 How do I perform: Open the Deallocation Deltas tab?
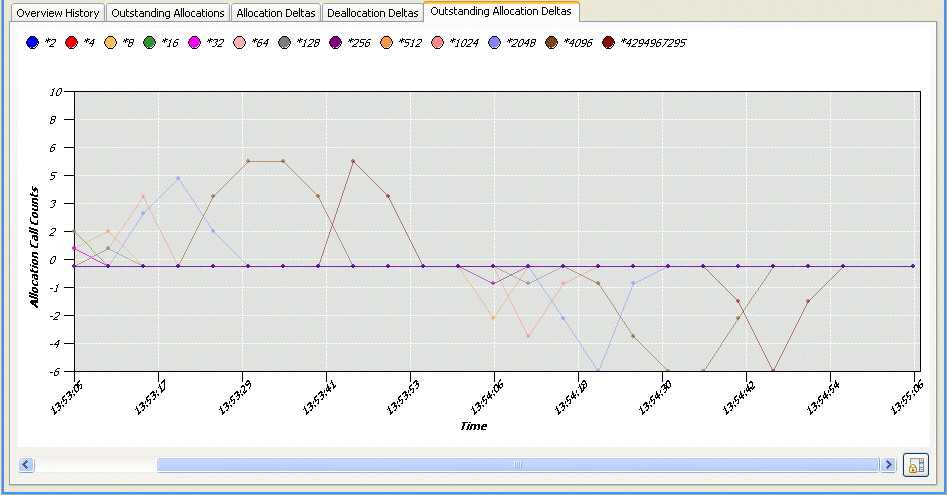(x=372, y=13)
